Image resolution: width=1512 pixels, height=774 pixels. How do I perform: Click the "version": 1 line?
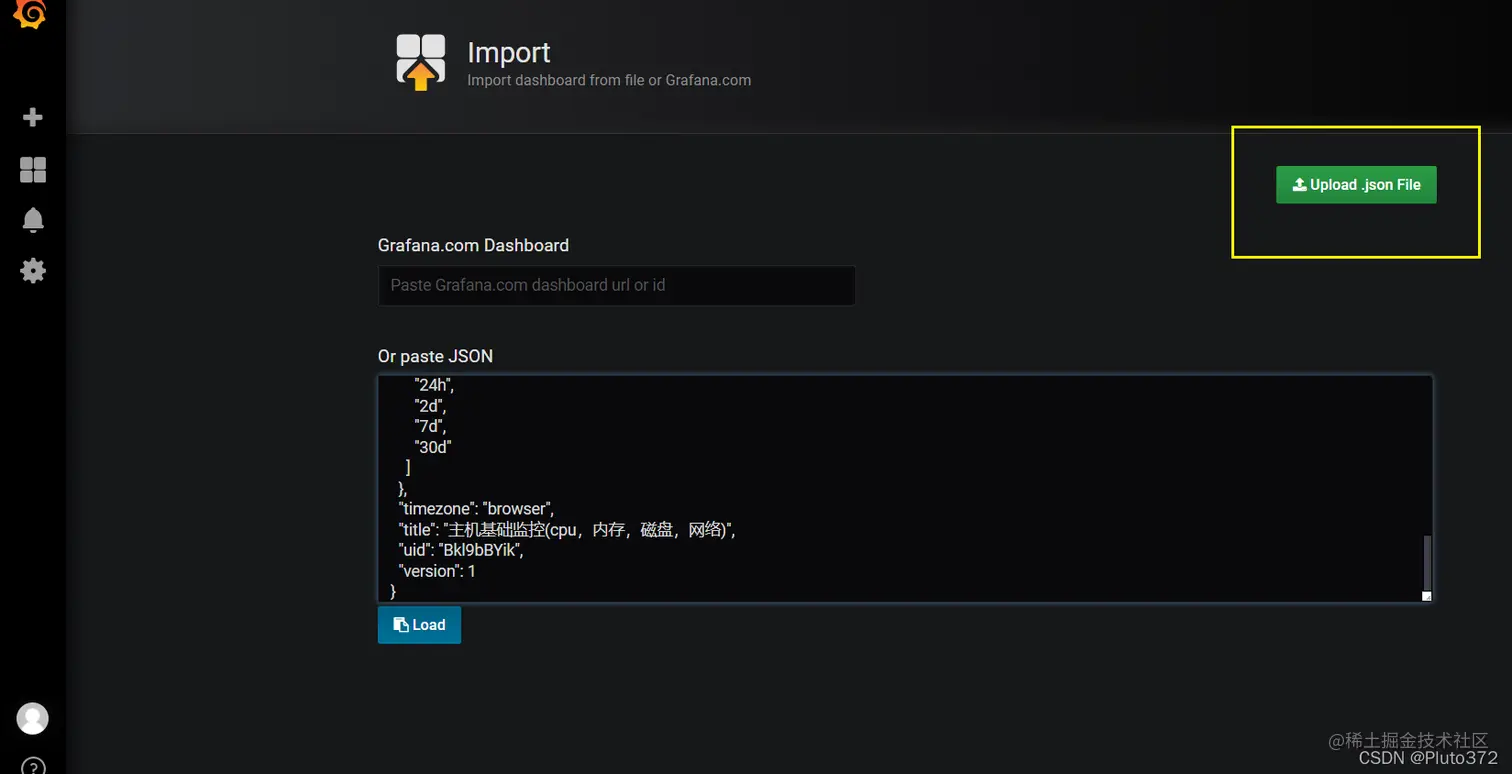pos(437,571)
